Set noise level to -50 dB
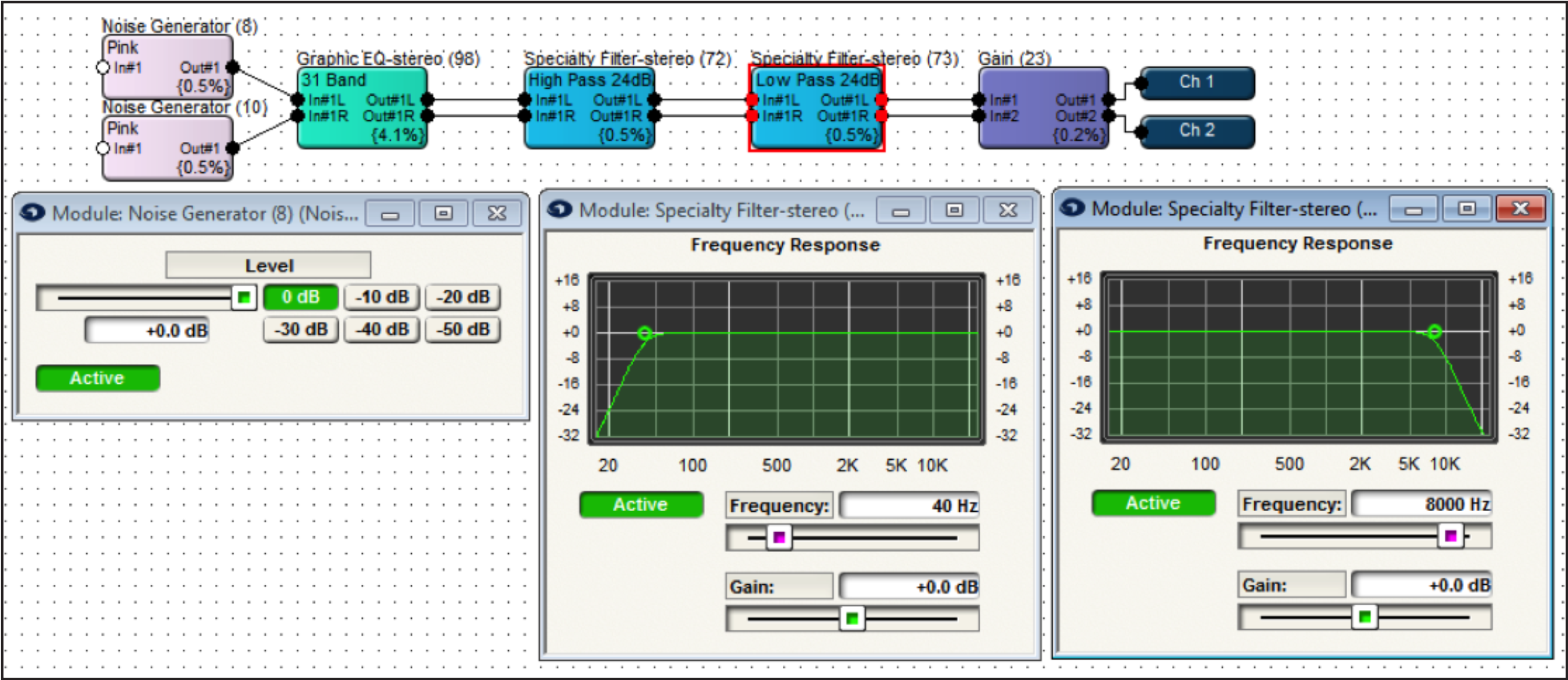Screen dimensions: 1568x680 coord(463,329)
